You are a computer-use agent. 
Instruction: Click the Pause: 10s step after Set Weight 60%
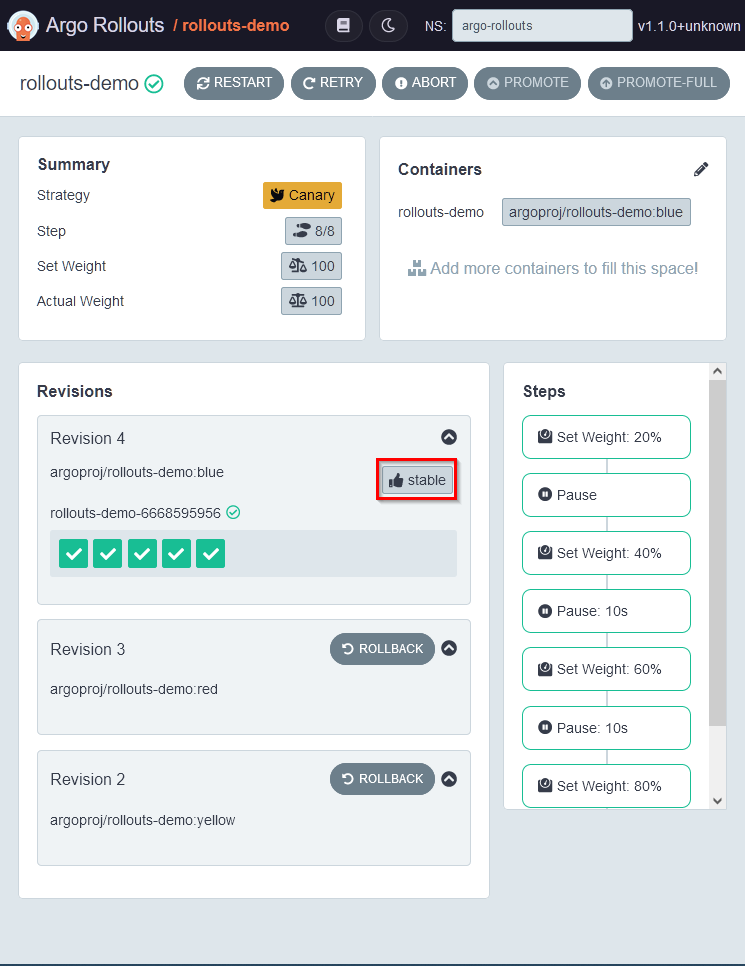(x=606, y=728)
